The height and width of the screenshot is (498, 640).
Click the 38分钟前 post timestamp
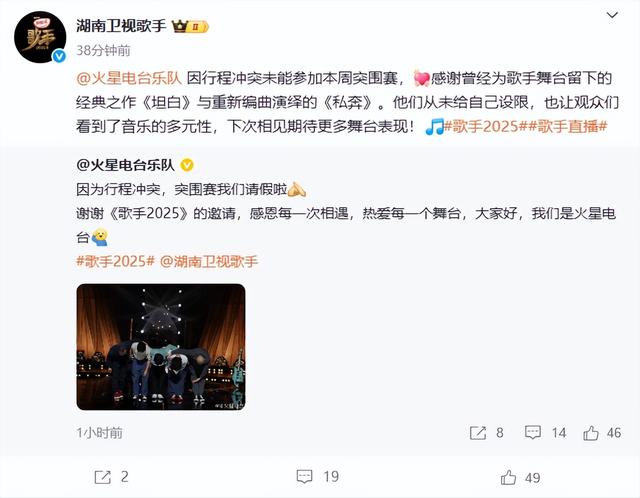(x=103, y=50)
